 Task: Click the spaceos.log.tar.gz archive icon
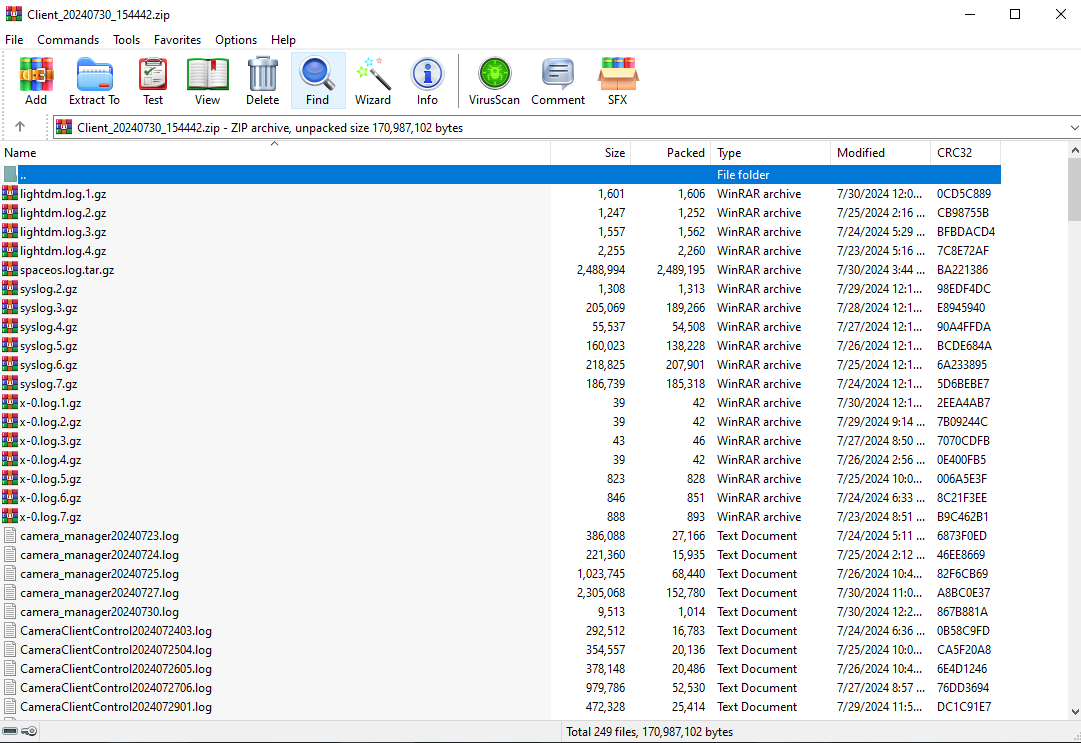(x=10, y=269)
